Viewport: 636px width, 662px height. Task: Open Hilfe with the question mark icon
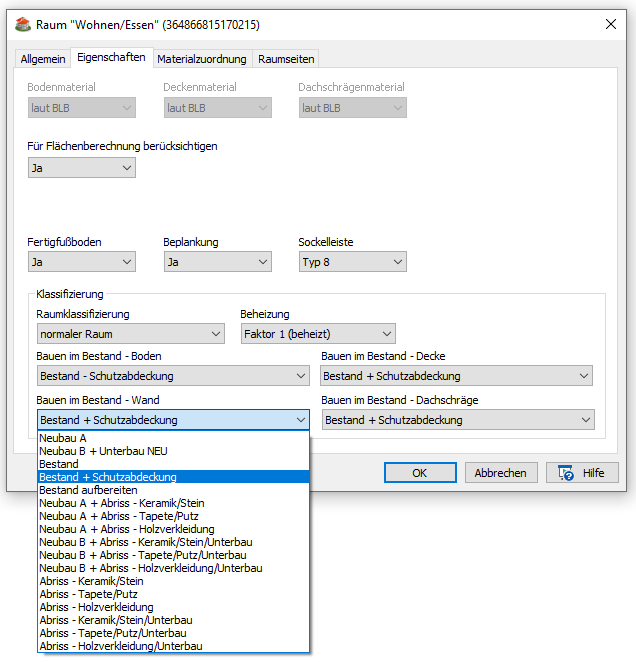pyautogui.click(x=580, y=473)
